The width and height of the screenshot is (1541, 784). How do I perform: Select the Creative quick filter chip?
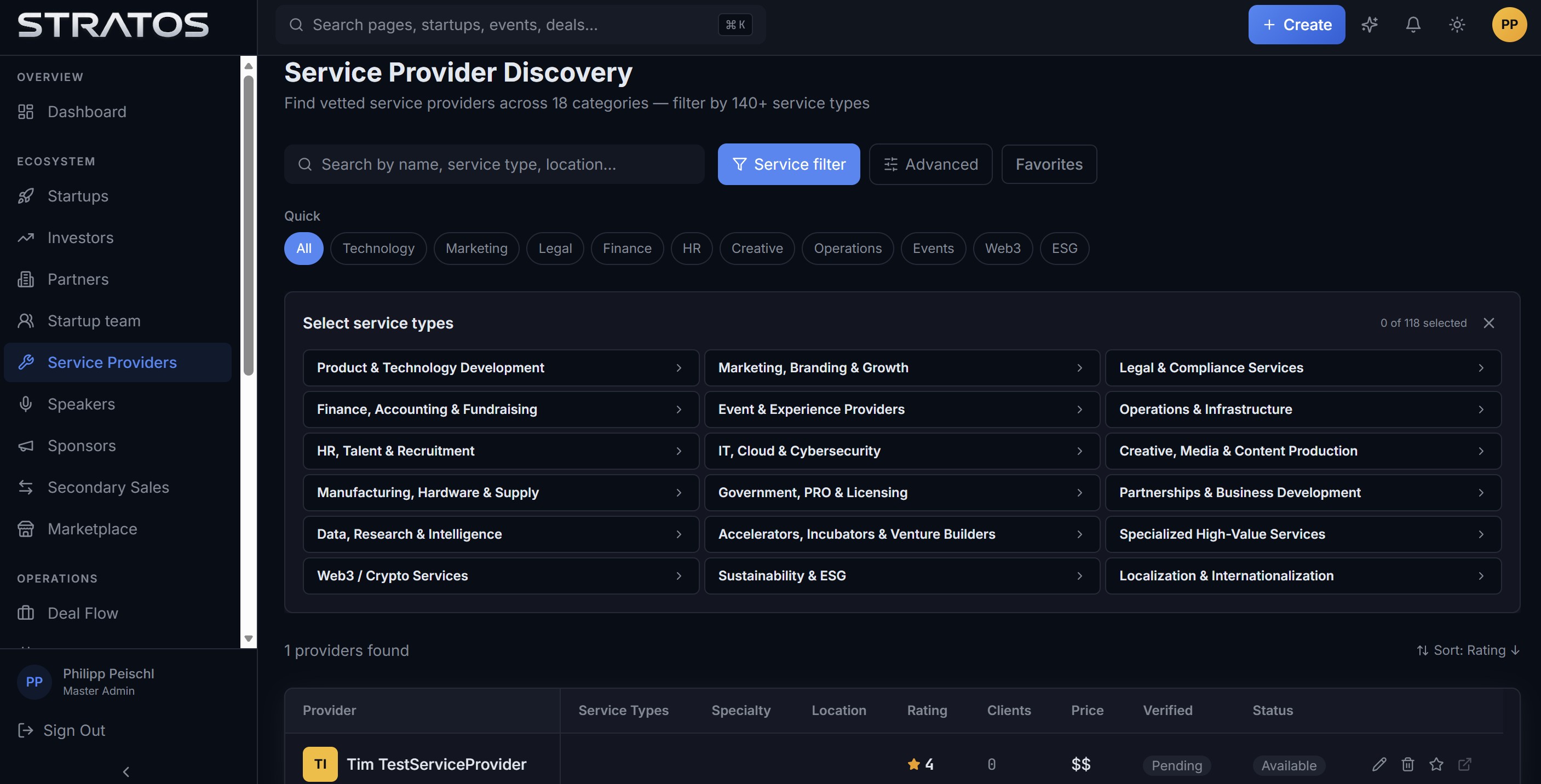tap(757, 248)
